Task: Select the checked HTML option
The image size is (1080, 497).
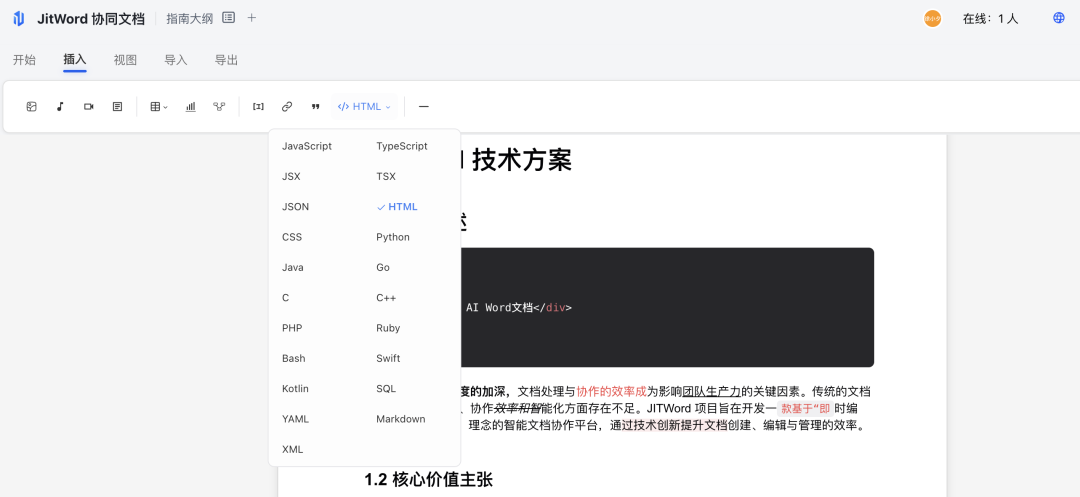Action: point(397,207)
